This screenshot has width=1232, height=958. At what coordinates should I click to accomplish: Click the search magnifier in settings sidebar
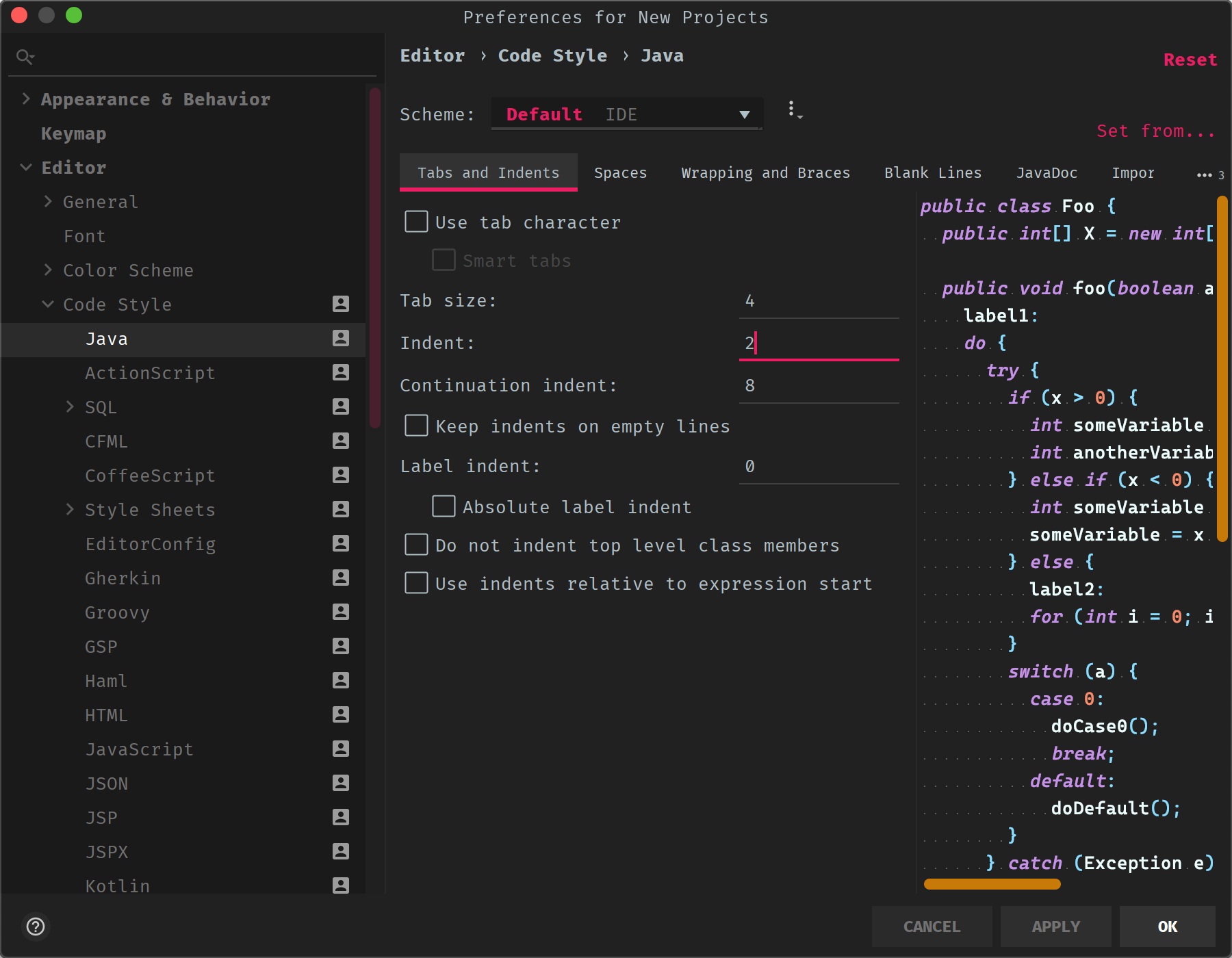click(25, 57)
